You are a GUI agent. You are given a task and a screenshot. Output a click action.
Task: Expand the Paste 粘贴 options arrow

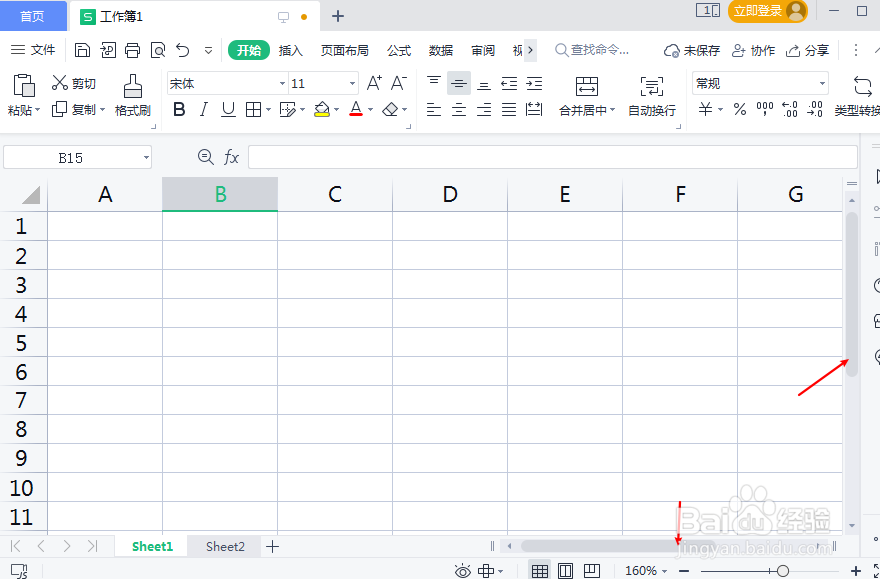pyautogui.click(x=38, y=110)
